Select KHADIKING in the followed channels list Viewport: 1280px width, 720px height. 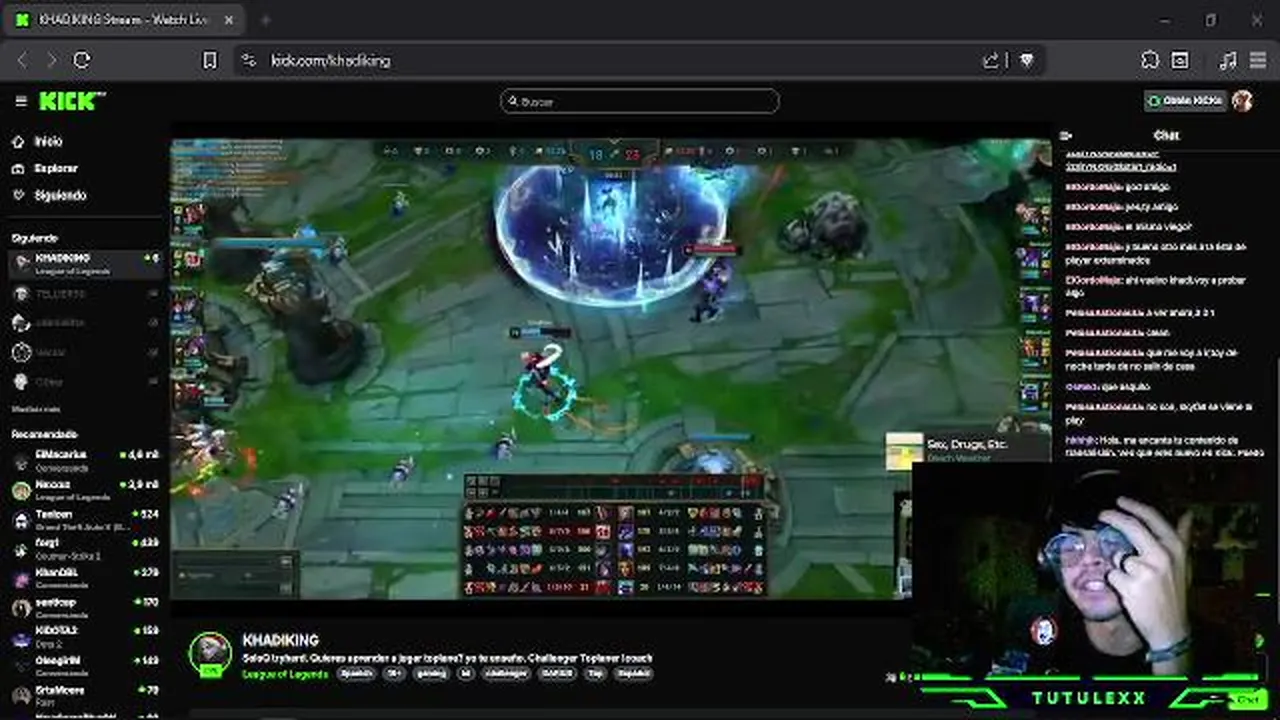(84, 264)
